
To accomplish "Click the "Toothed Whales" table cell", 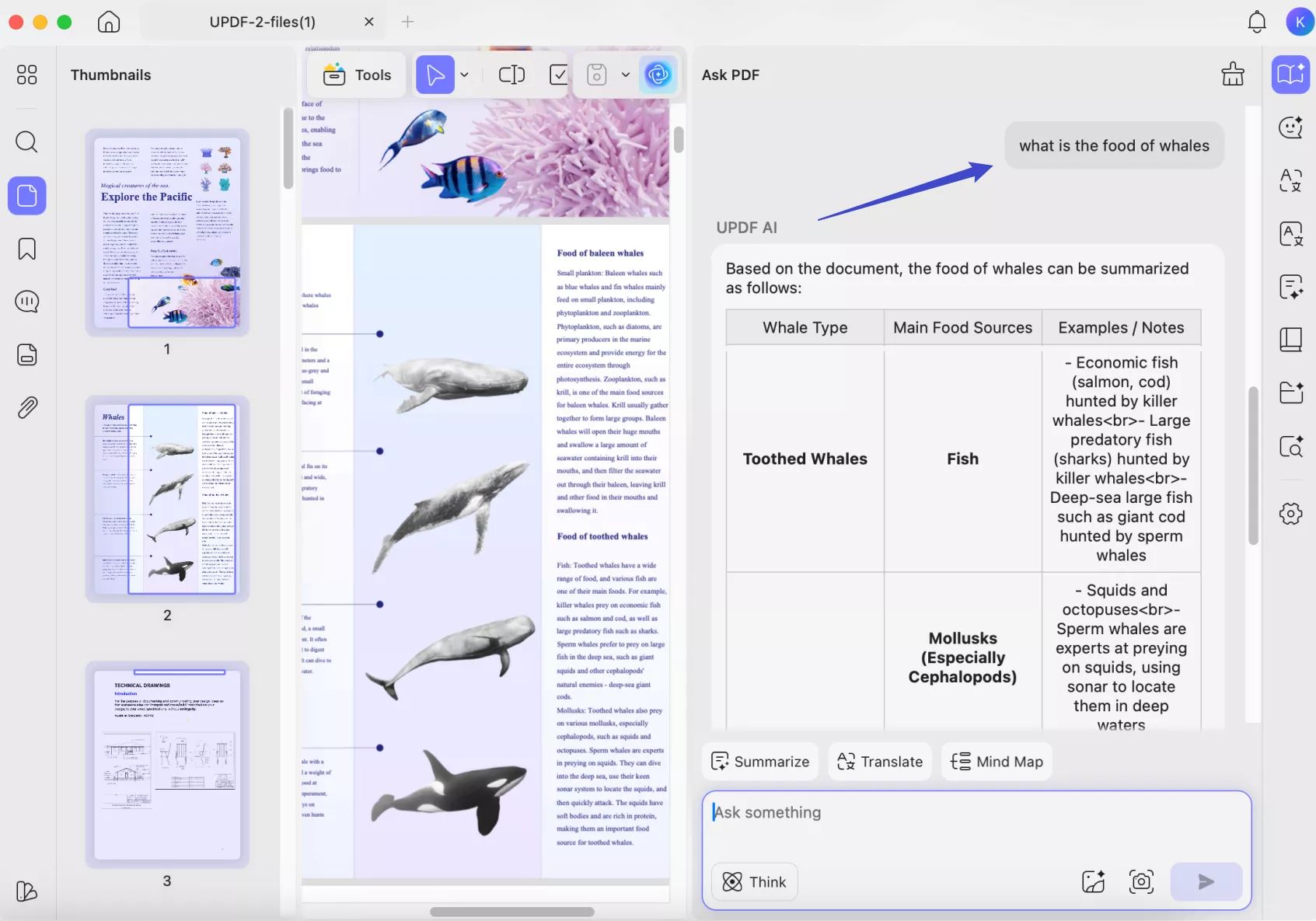I will (805, 459).
